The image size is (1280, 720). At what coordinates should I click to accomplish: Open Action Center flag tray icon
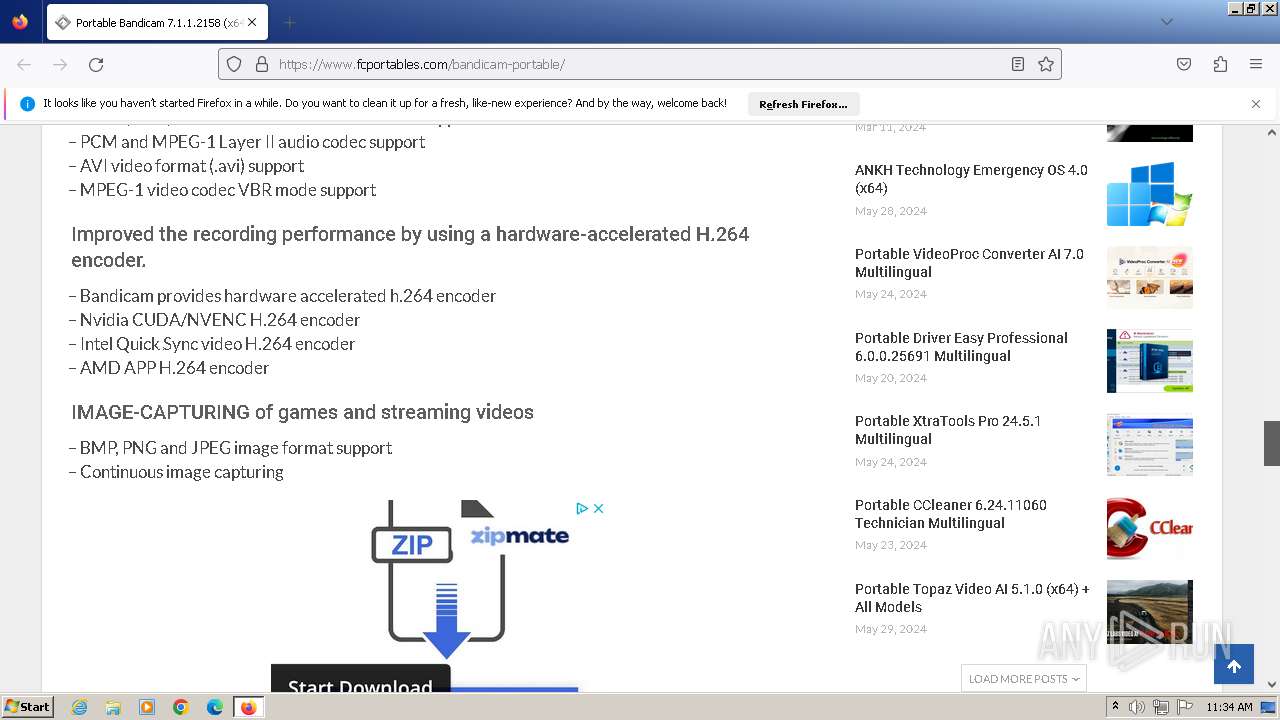point(1185,707)
